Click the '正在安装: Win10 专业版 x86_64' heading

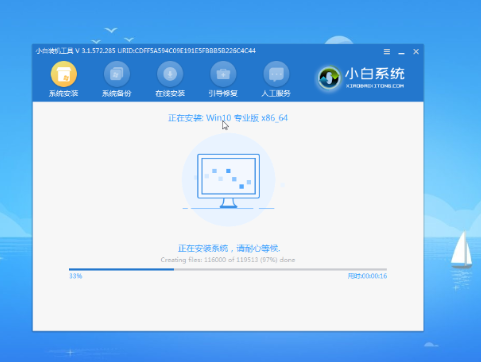(228, 118)
